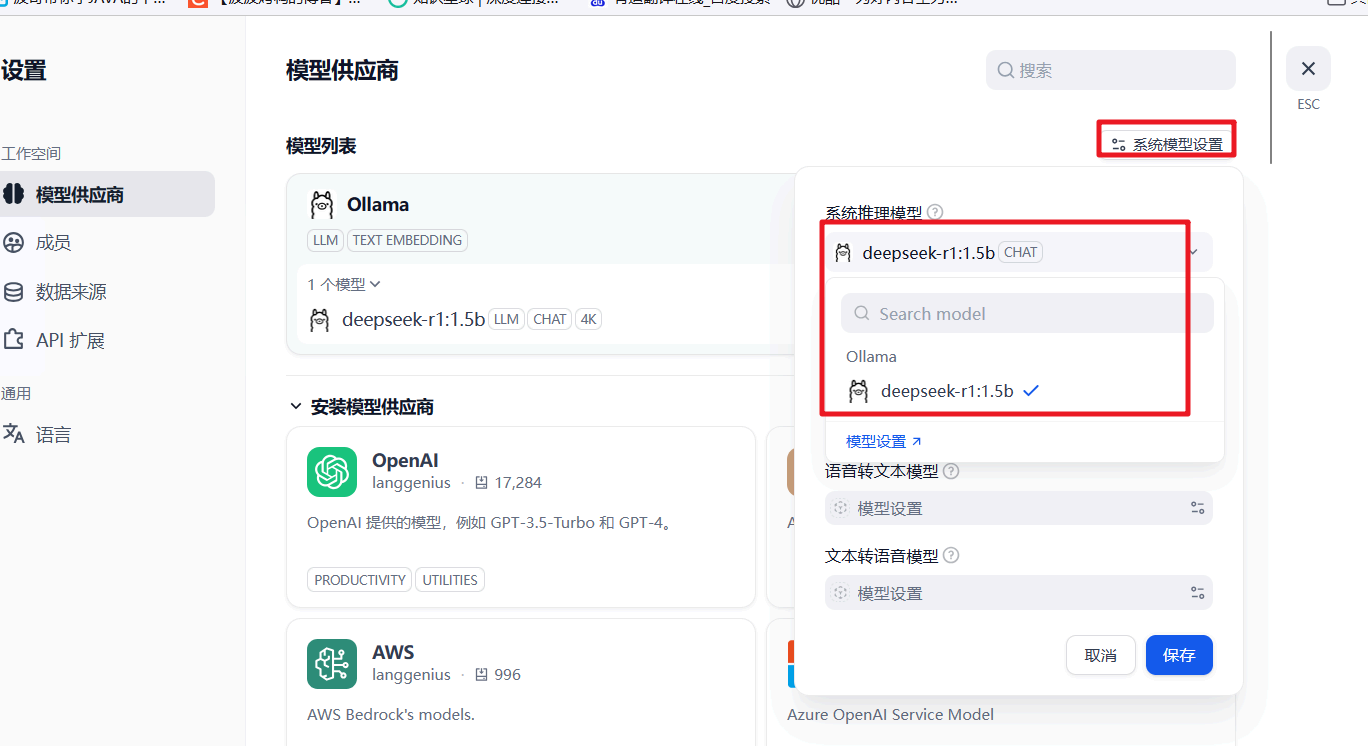The image size is (1368, 746).
Task: Open the 语音转文本模型 model selector
Action: (x=1018, y=508)
